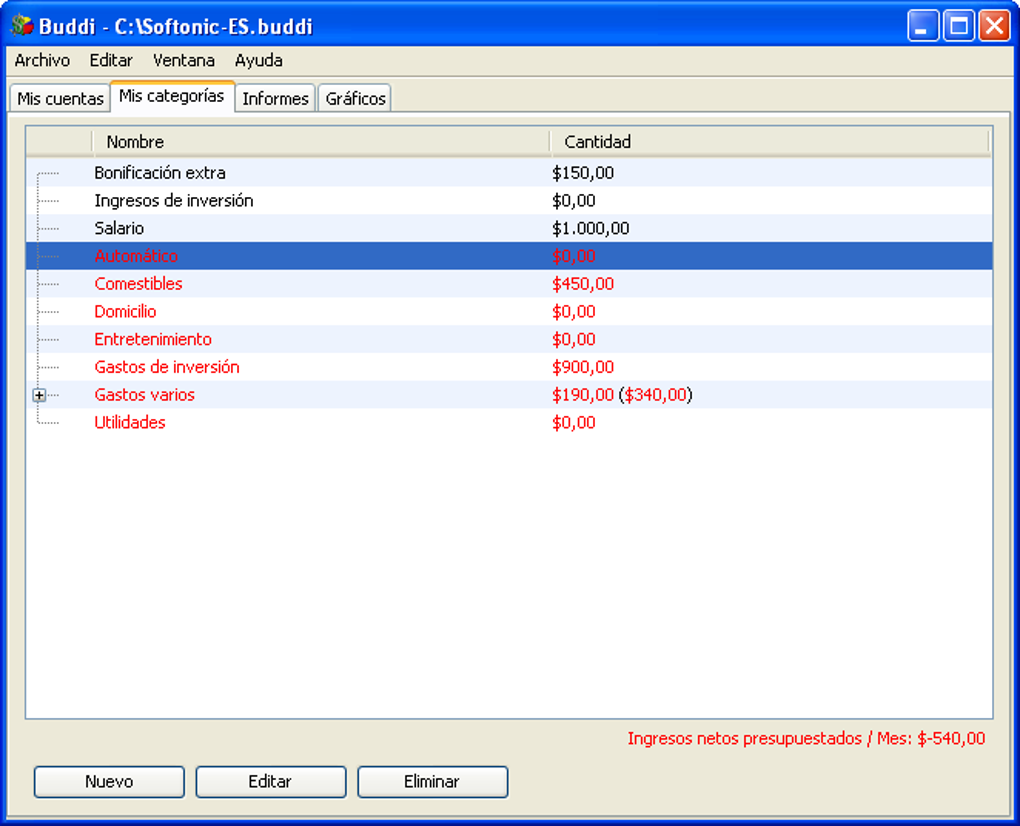Select the Gastos varios row name
This screenshot has width=1020, height=826.
tap(144, 395)
